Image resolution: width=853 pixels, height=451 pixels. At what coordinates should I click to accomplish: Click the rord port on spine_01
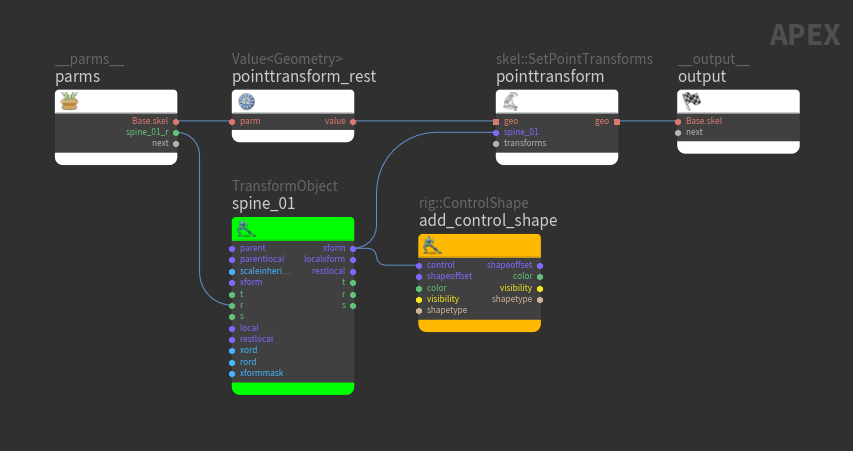[232, 362]
